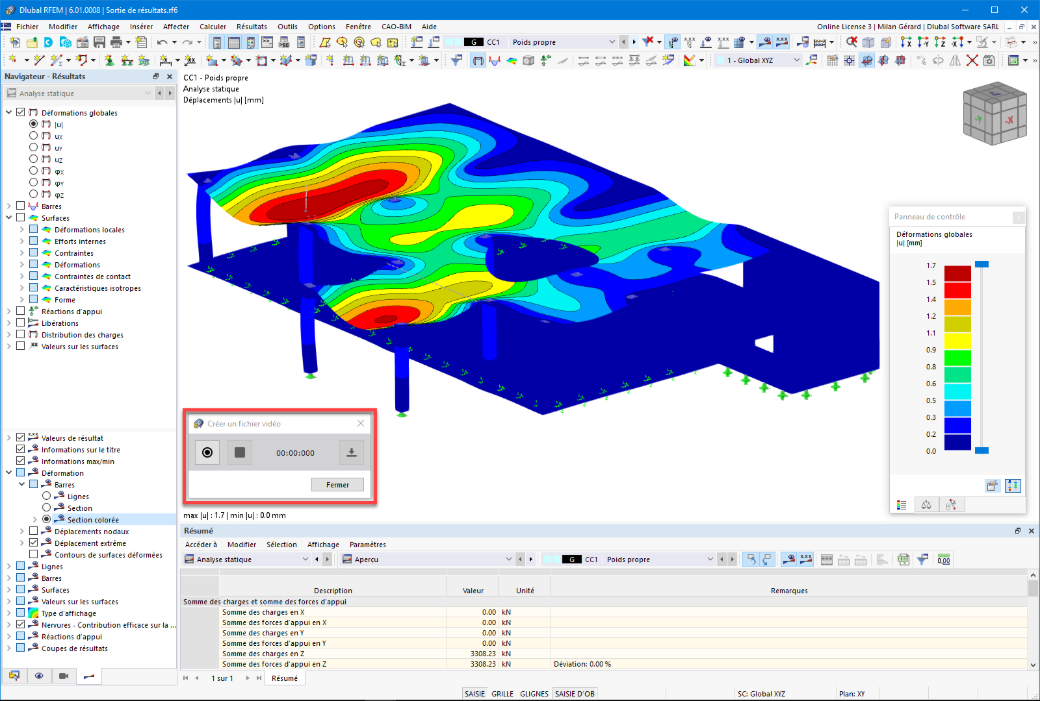Screen dimensions: 1040x701
Task: Open the color scale tab in control panel
Action: pos(901,505)
